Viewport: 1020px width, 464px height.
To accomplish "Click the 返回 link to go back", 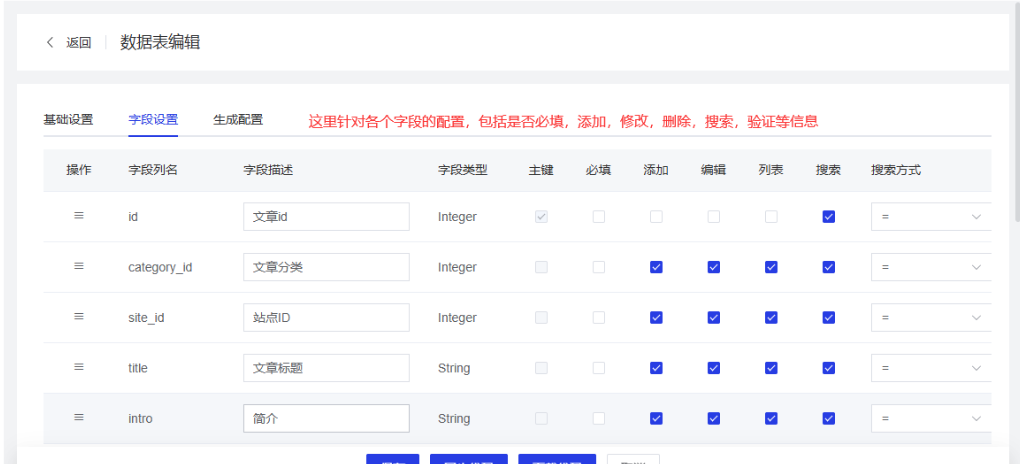I will 79,43.
